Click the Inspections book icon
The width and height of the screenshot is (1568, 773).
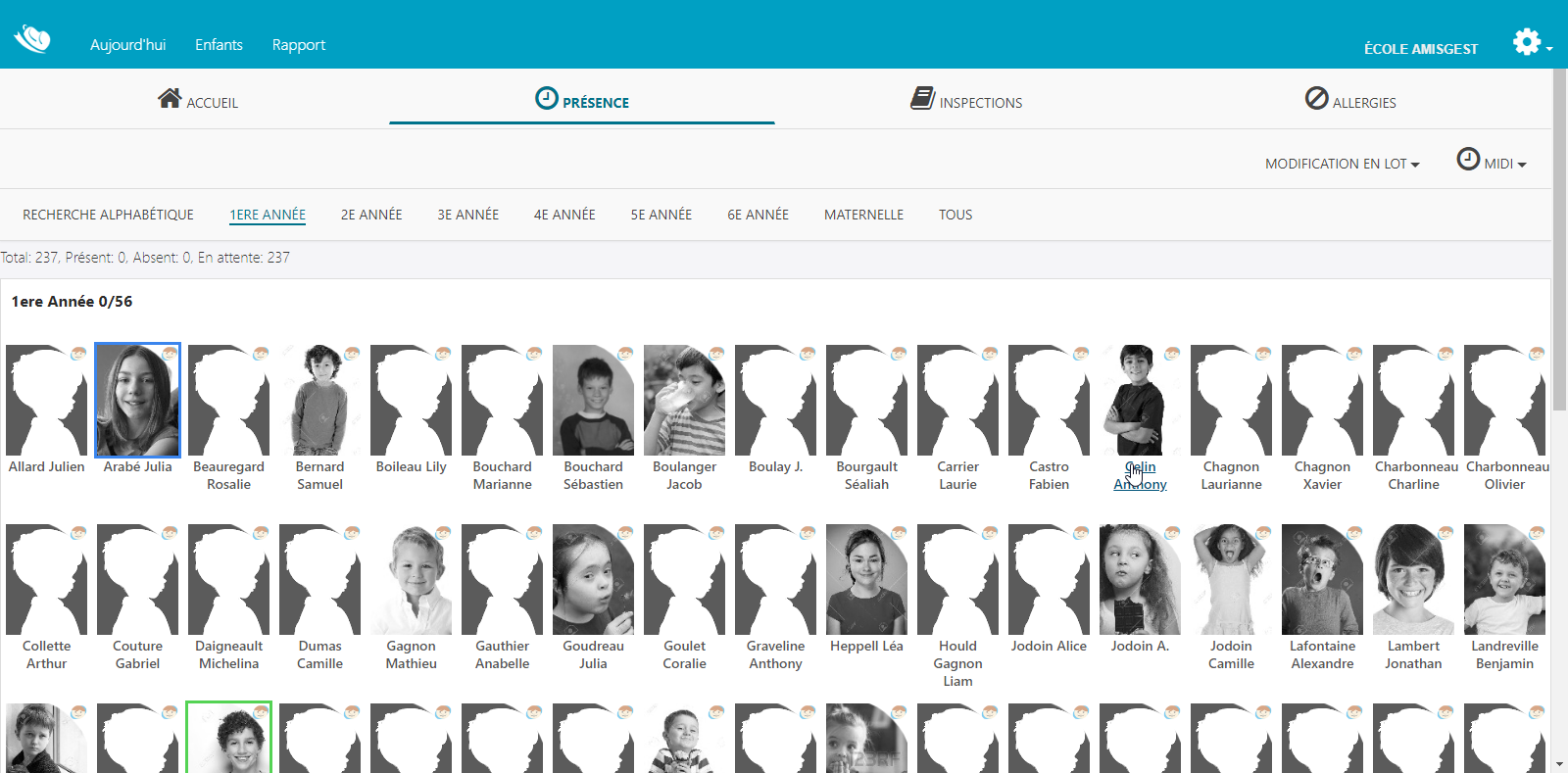pos(922,98)
